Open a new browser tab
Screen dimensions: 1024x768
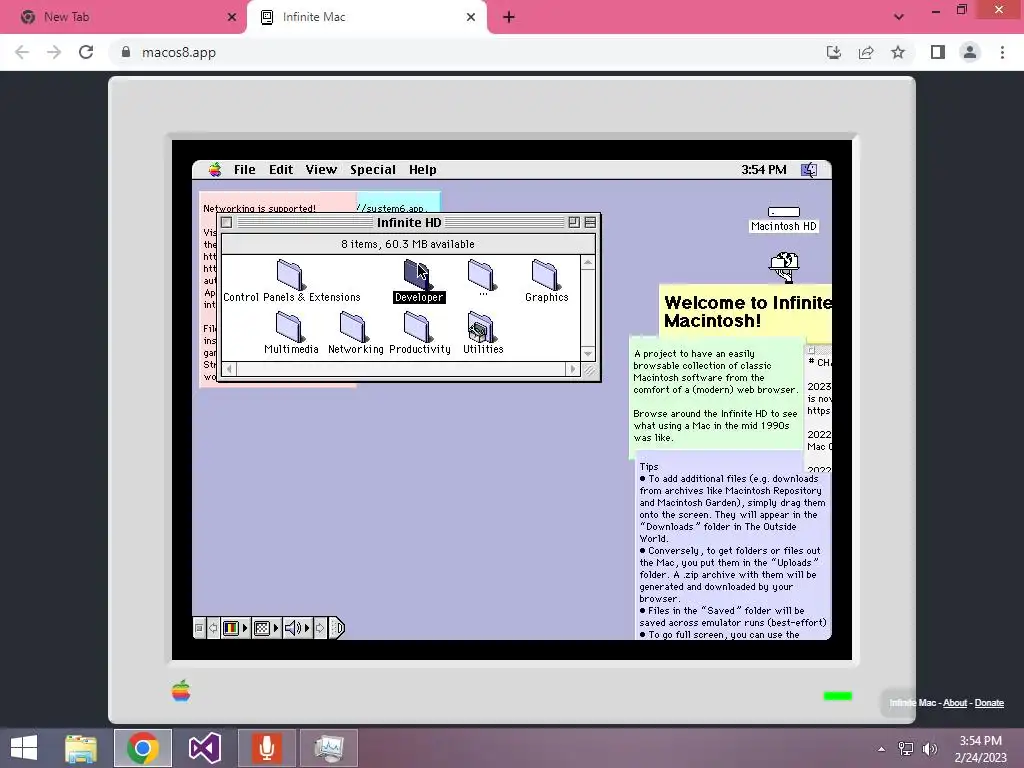click(x=509, y=17)
